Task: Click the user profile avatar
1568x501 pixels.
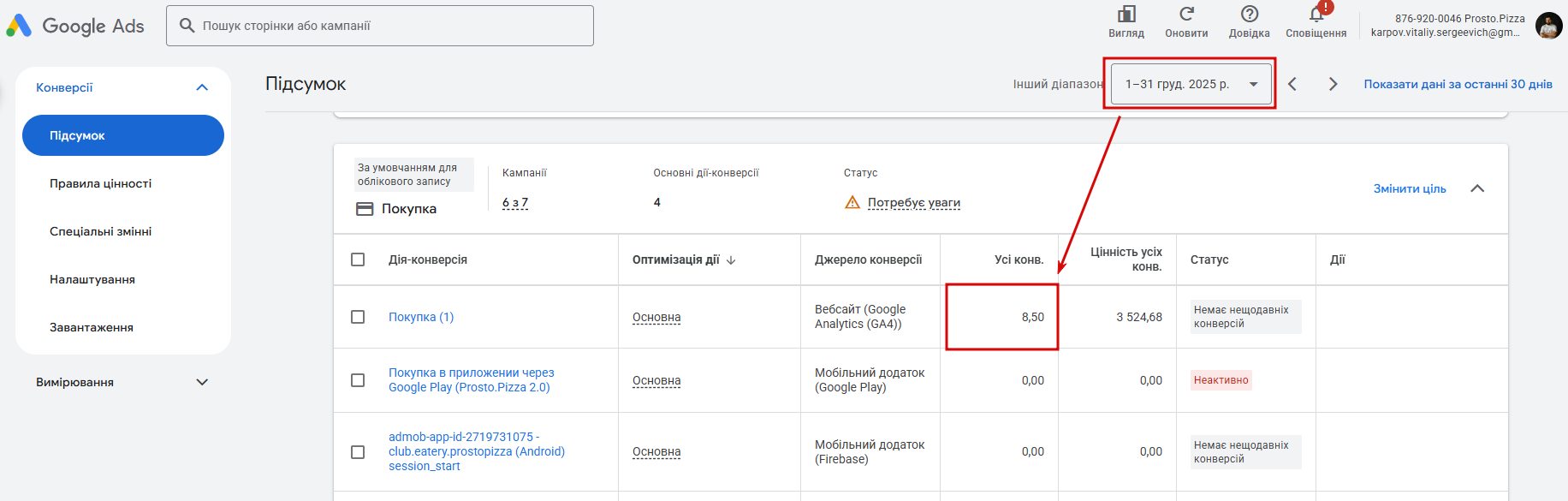Action: (1548, 26)
